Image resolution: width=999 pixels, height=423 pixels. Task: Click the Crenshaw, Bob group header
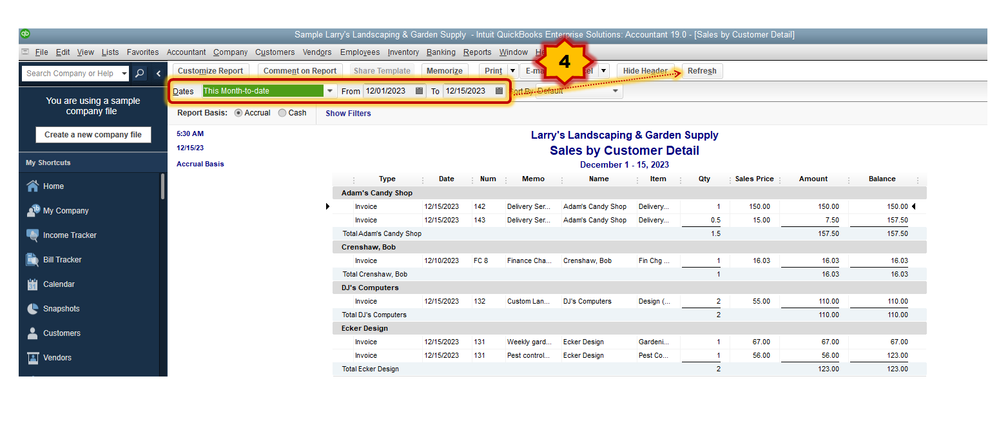pyautogui.click(x=629, y=247)
